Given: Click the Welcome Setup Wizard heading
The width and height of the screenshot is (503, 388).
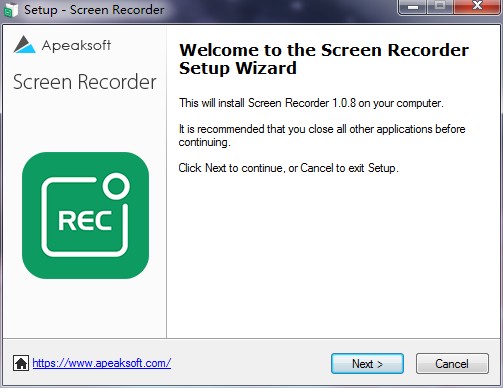Looking at the screenshot, I should (x=324, y=59).
